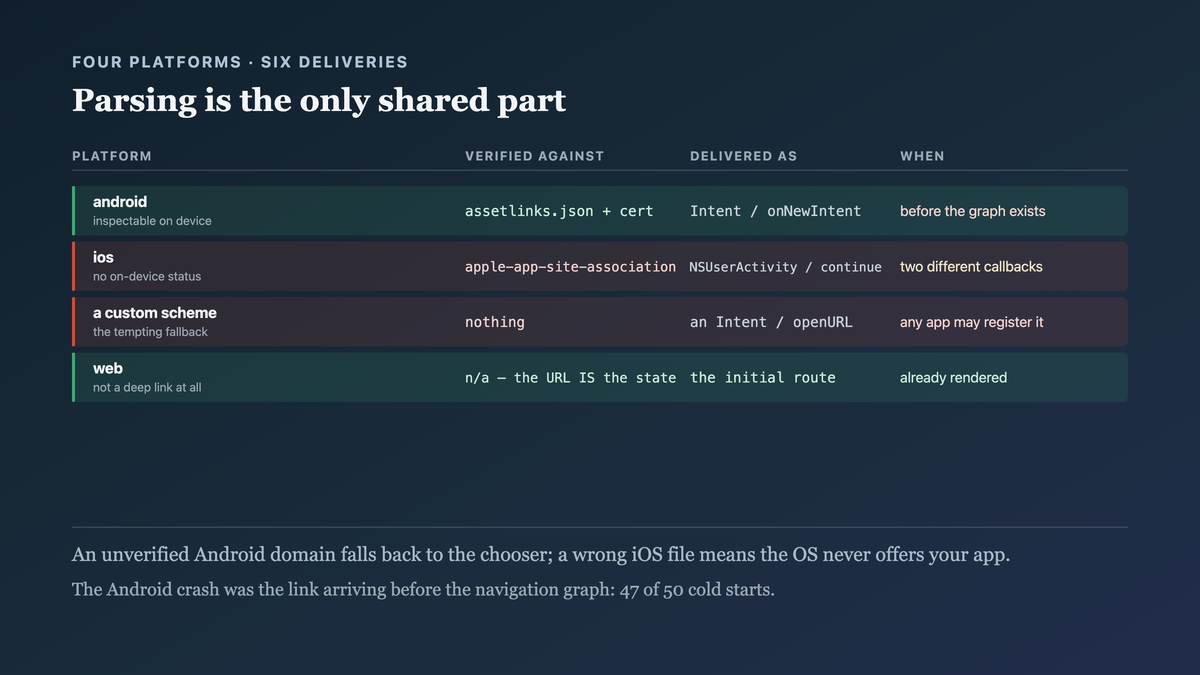Image resolution: width=1200 pixels, height=675 pixels.
Task: Click the sentence about unverified Android domain
Action: click(541, 555)
